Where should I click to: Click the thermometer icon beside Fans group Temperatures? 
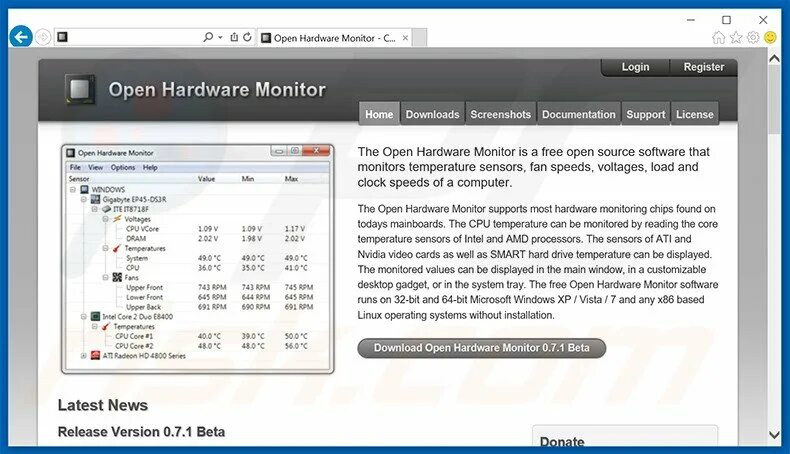pyautogui.click(x=117, y=248)
